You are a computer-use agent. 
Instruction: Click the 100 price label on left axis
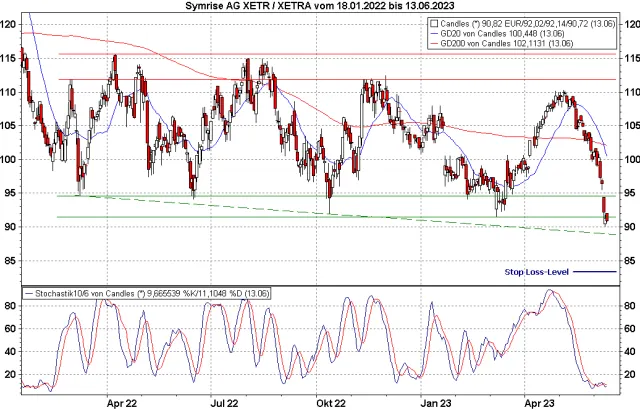(x=8, y=159)
